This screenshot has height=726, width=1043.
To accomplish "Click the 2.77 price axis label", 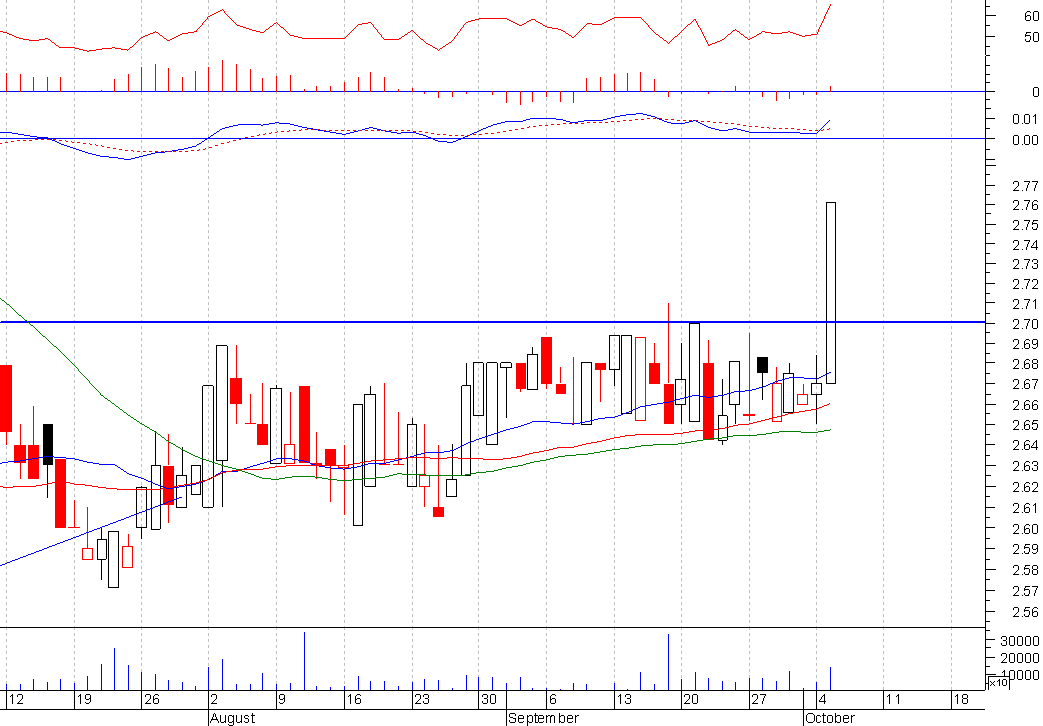I will point(1025,186).
